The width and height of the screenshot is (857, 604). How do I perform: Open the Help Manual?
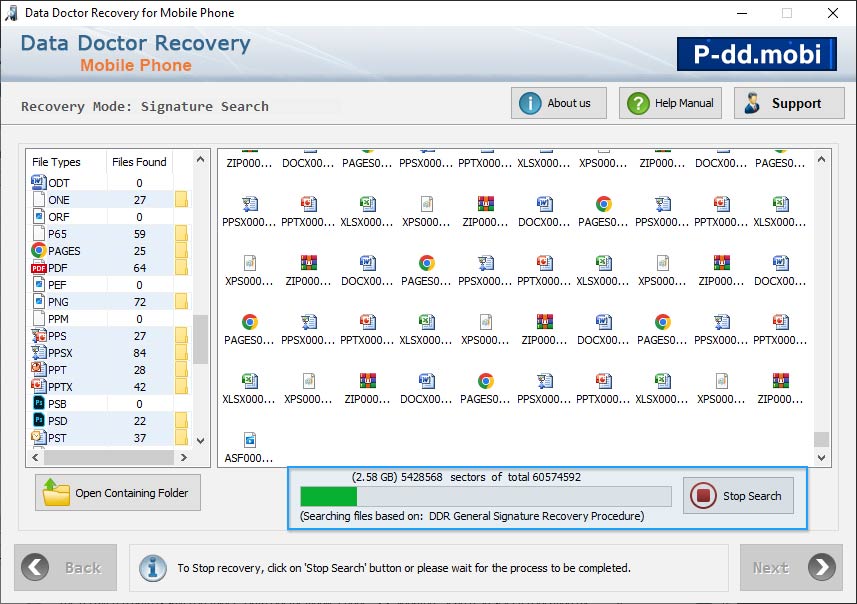point(670,103)
